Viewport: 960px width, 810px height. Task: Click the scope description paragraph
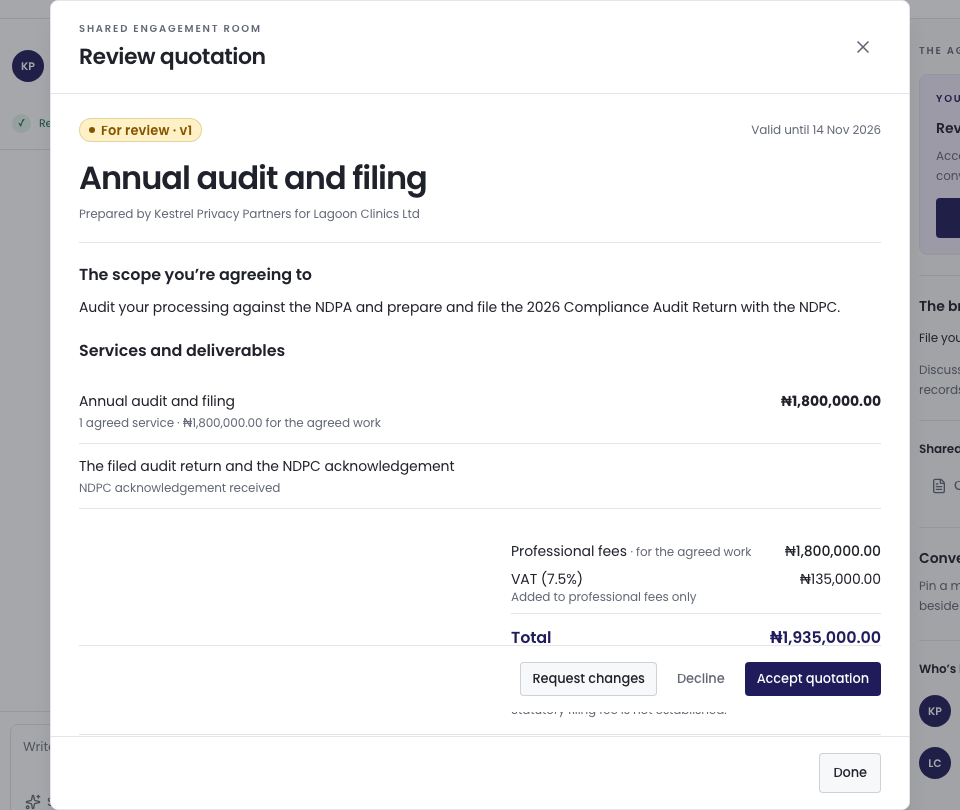tap(459, 307)
